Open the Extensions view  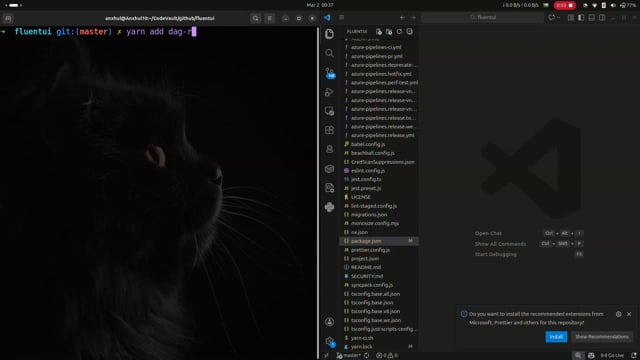tap(329, 130)
